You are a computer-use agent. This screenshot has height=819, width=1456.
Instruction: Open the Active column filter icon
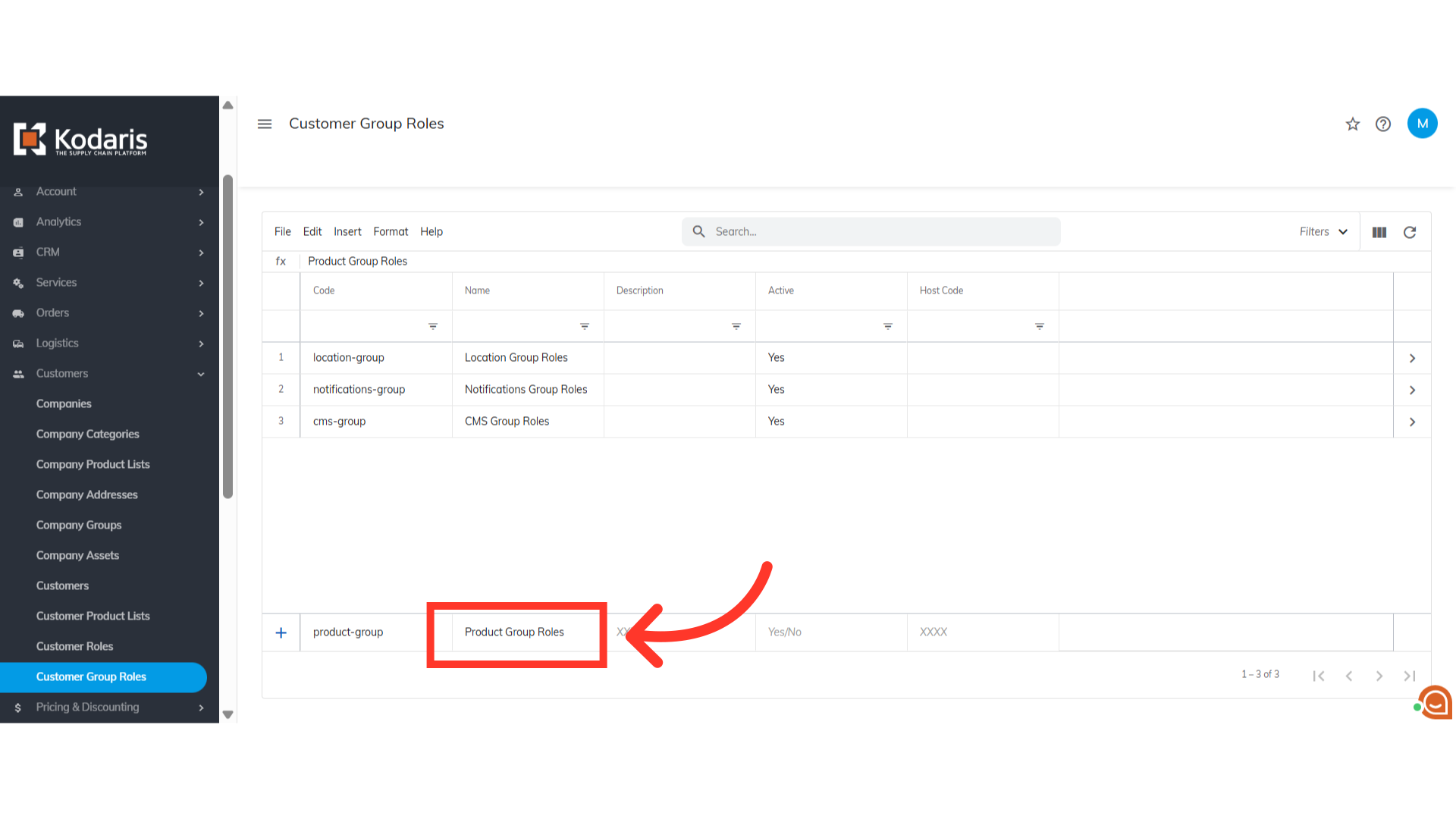tap(887, 326)
